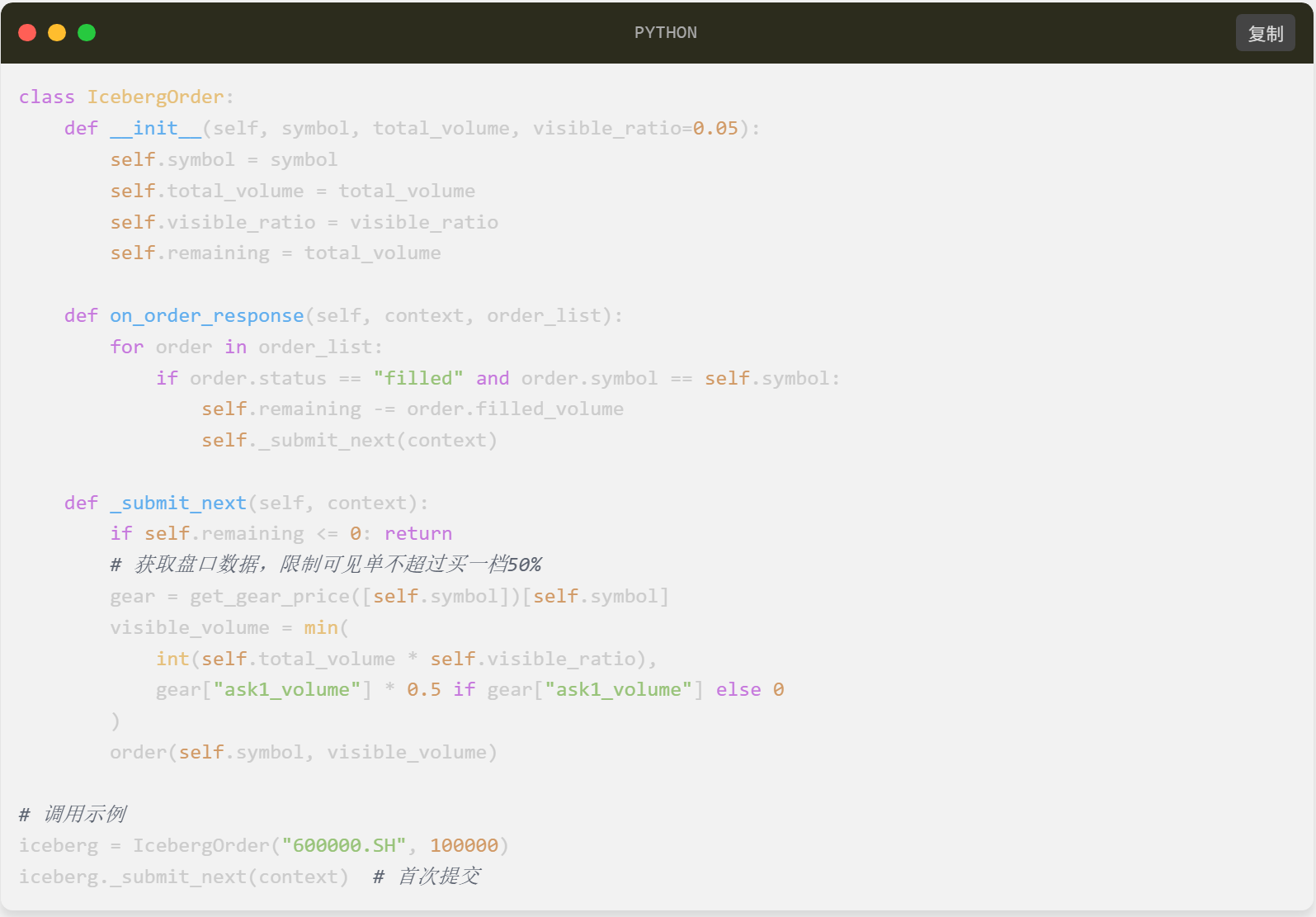Click the yellow minimize dot

coord(57,32)
